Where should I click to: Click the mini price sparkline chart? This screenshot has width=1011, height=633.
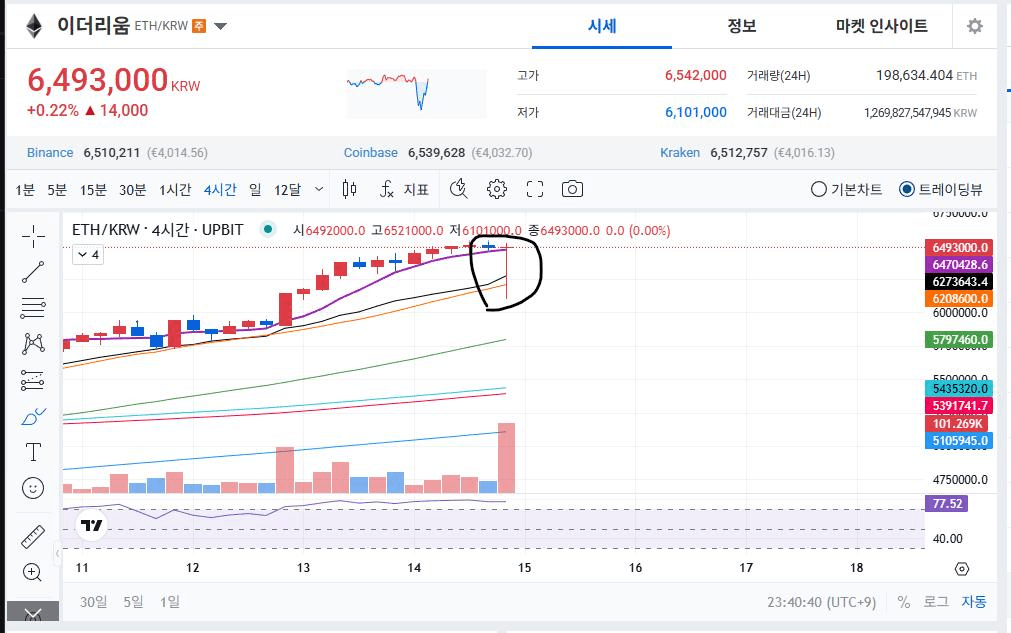click(x=417, y=93)
